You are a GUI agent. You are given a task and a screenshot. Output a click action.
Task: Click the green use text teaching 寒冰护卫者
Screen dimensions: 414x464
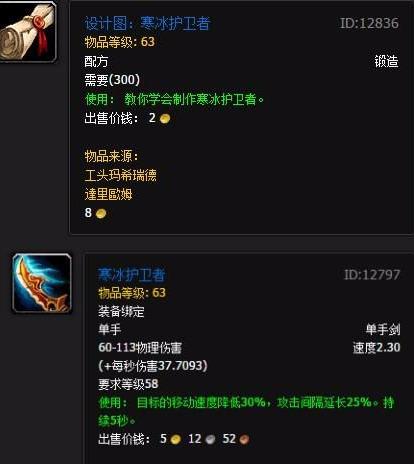[174, 99]
